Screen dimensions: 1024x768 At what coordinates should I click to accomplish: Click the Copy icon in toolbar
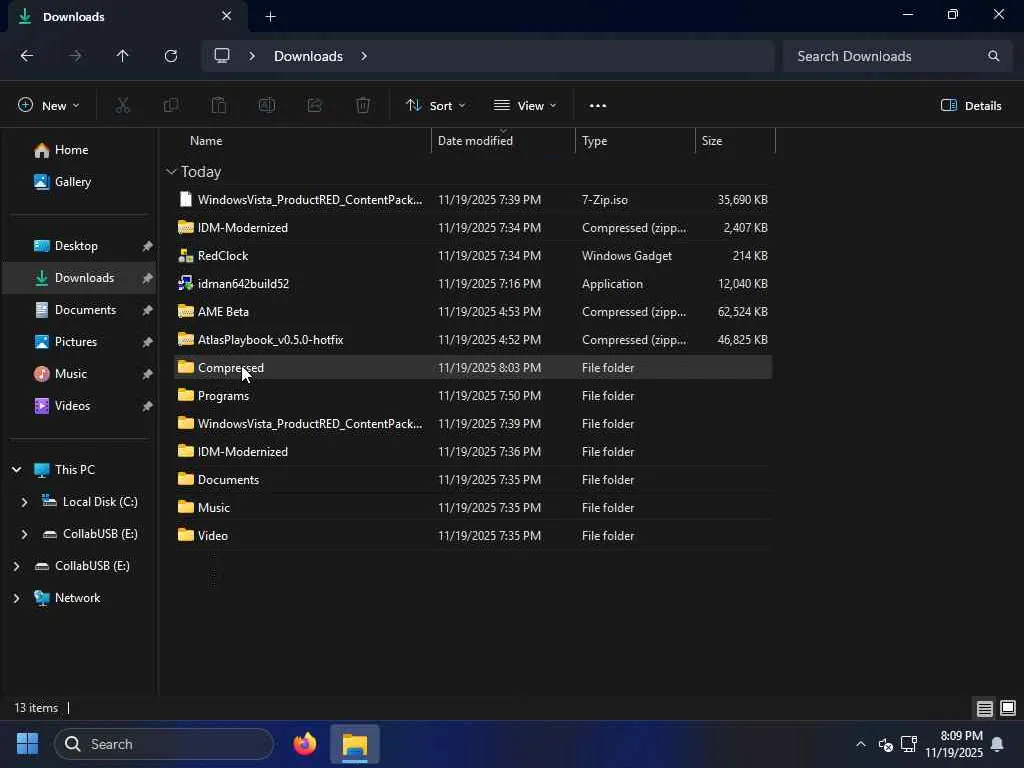(170, 105)
